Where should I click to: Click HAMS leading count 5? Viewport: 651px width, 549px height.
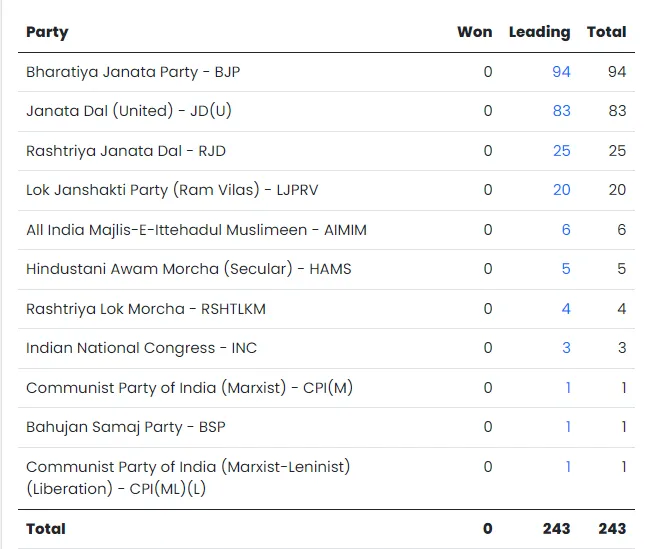tap(566, 269)
